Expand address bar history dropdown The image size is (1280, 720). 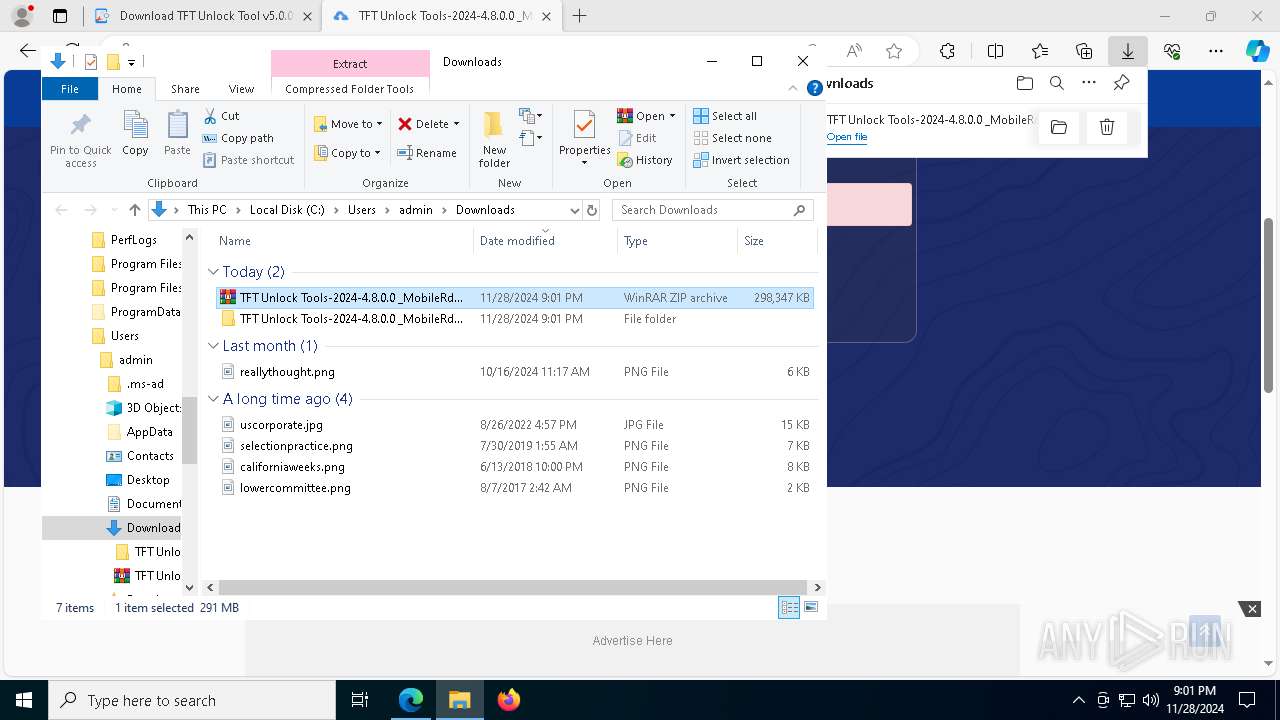point(574,210)
